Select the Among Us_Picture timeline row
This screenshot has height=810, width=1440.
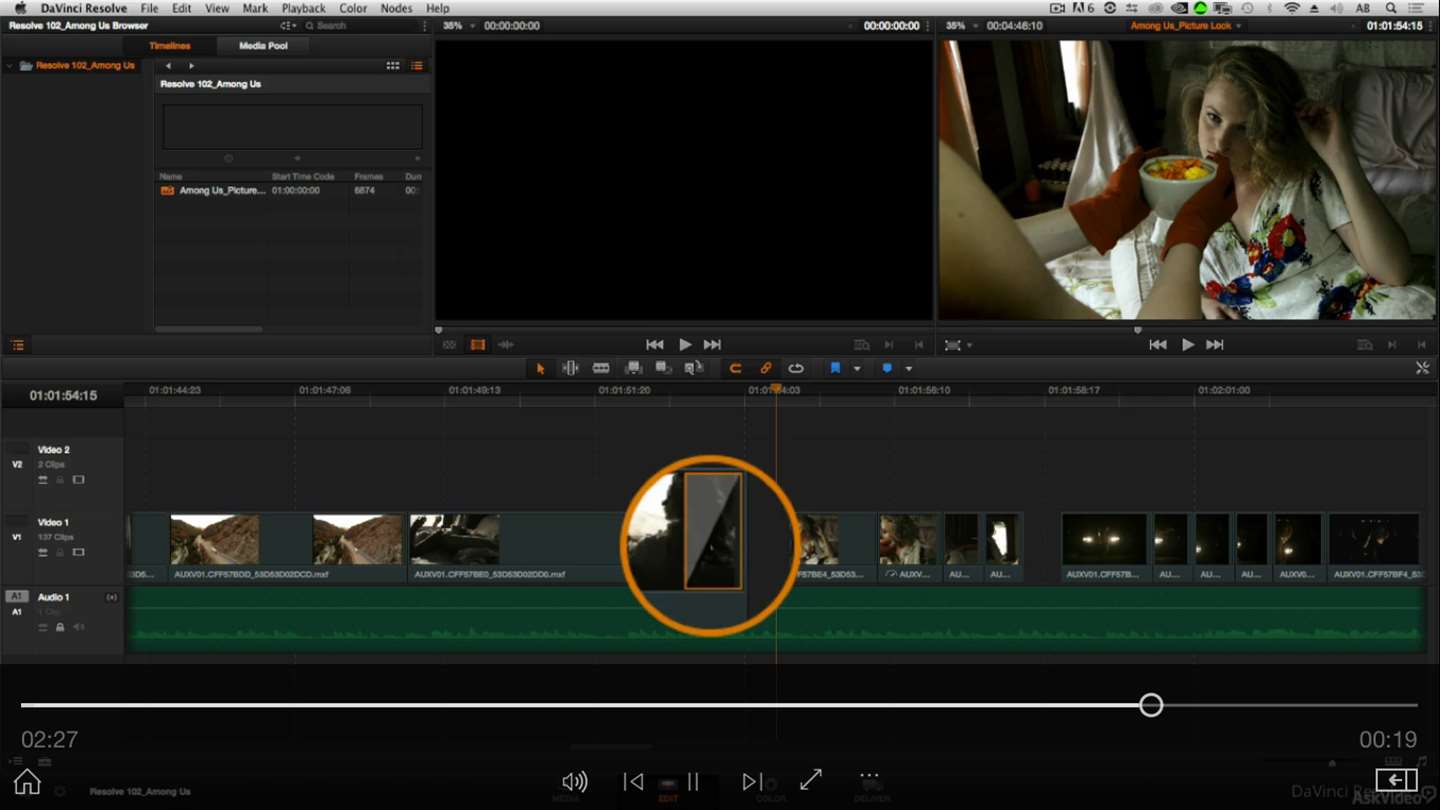point(291,190)
